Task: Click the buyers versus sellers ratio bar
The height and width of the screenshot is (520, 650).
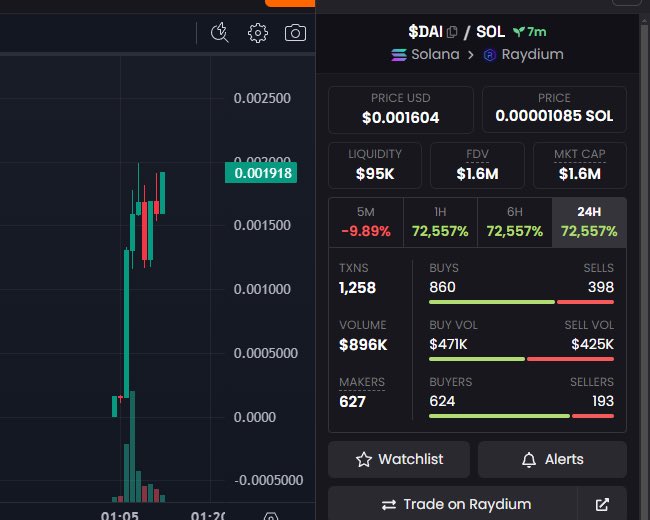Action: click(x=521, y=416)
